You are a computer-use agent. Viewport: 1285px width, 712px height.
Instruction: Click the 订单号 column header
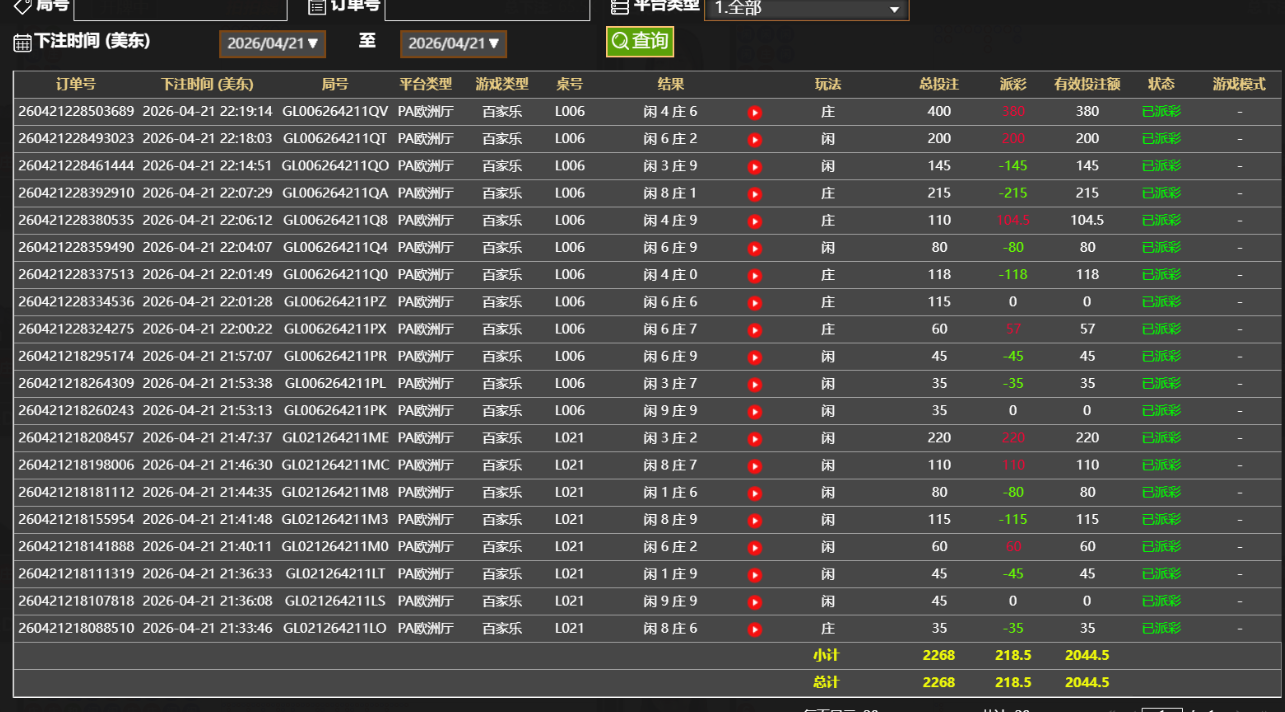click(x=76, y=84)
